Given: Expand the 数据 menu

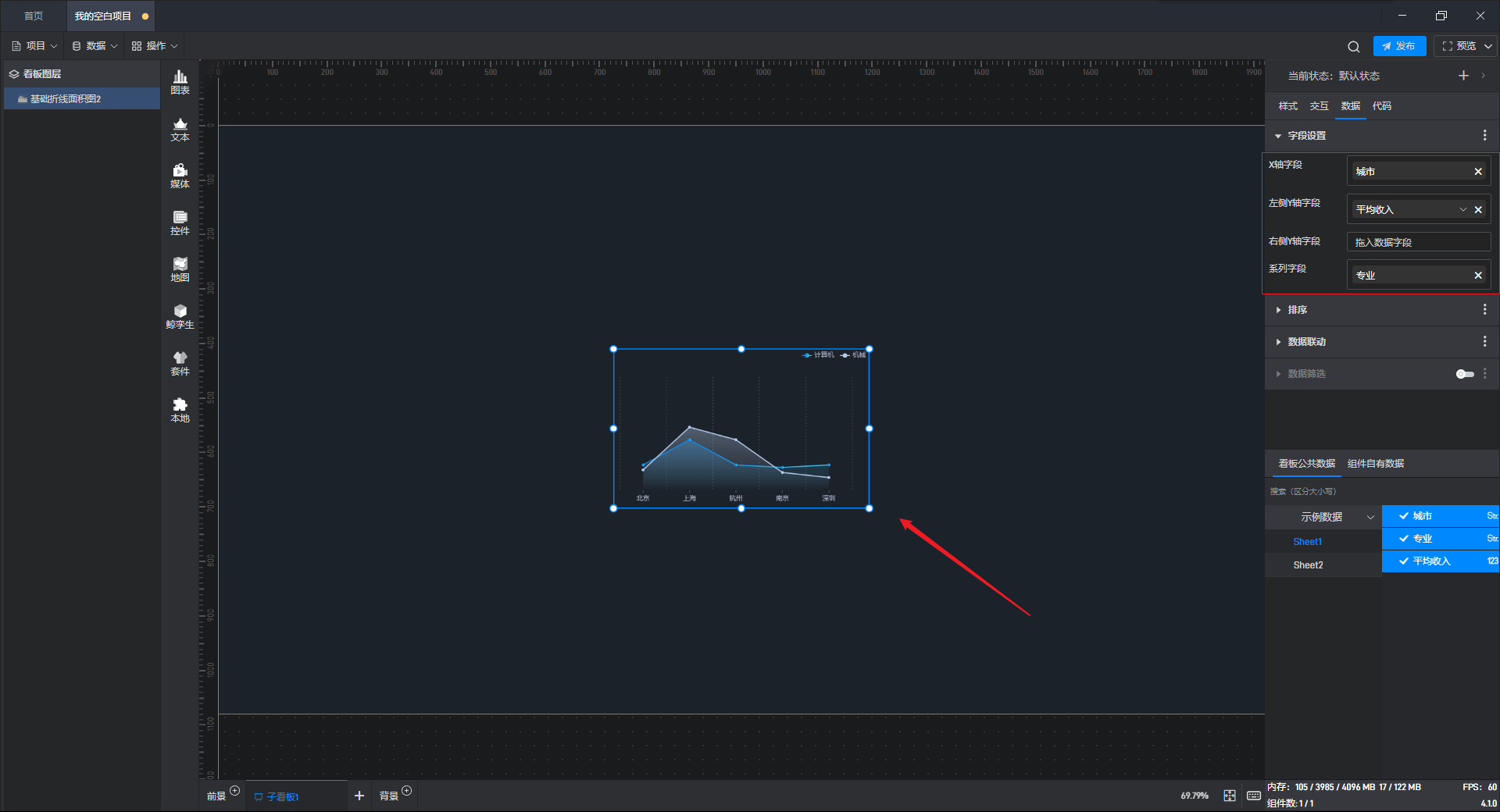Looking at the screenshot, I should [95, 46].
